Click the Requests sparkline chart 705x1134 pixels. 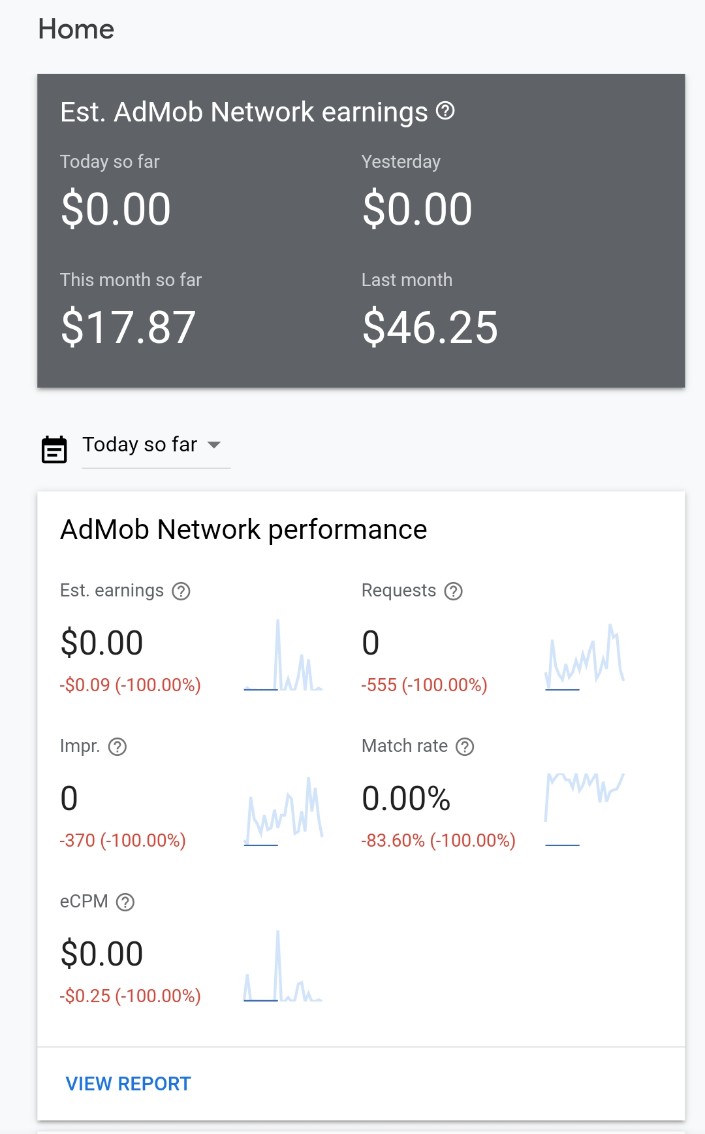point(584,658)
